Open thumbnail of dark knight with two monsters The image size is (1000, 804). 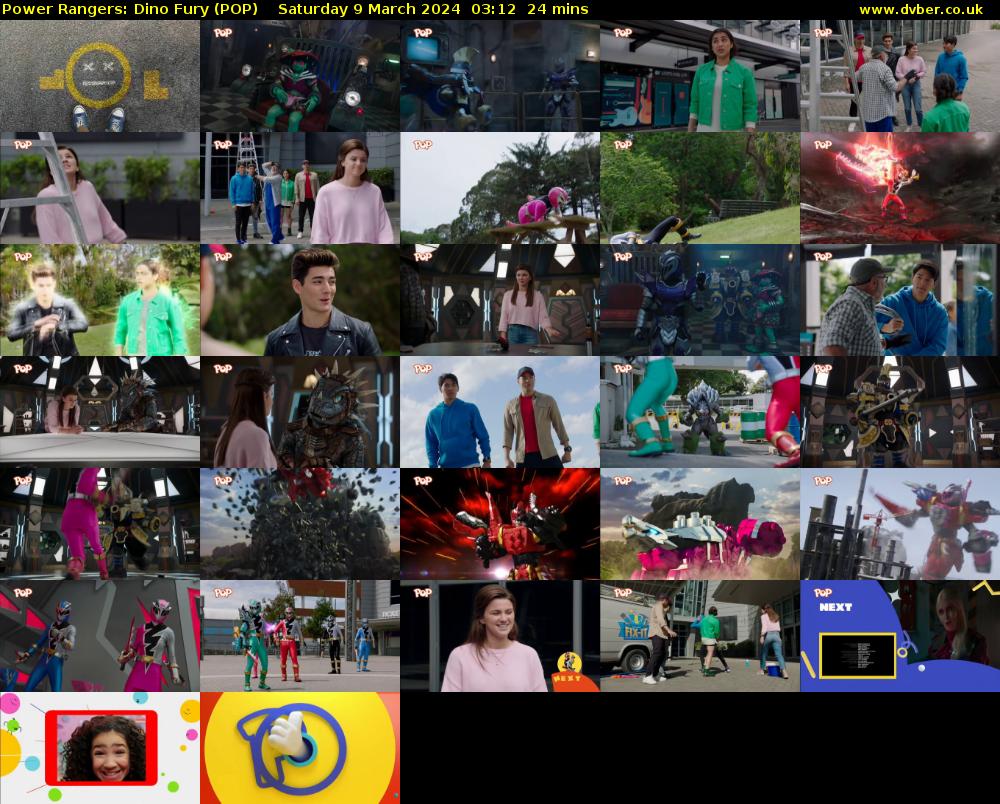700,300
